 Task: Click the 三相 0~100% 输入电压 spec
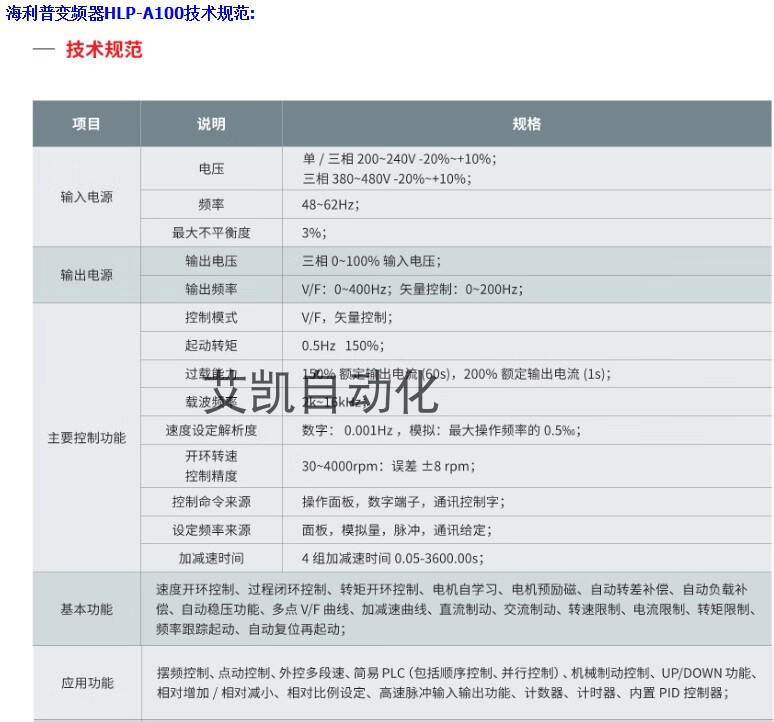370,261
